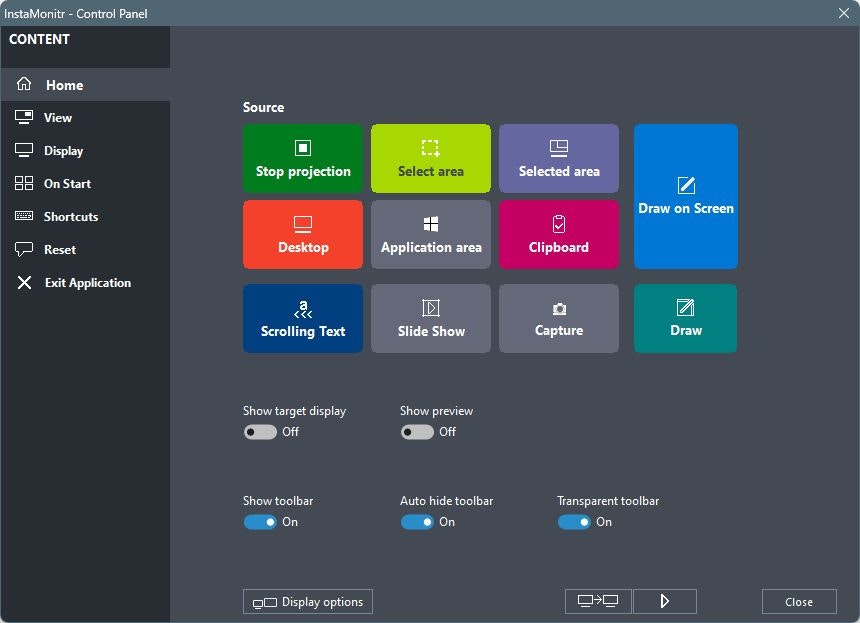The height and width of the screenshot is (623, 860).
Task: Pick the Desktop source tile
Action: (x=303, y=235)
